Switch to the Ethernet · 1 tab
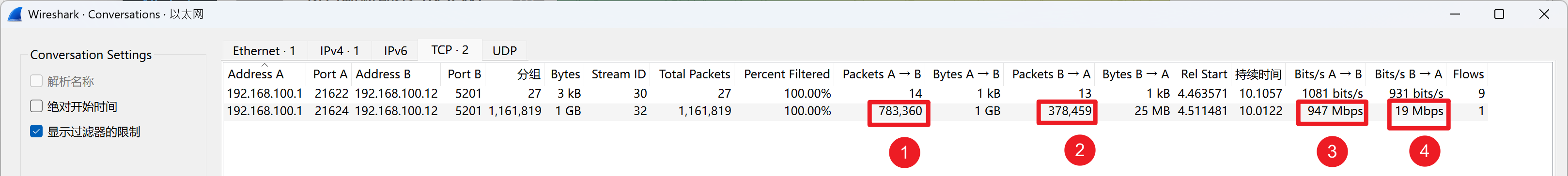The height and width of the screenshot is (176, 1568). [x=264, y=51]
